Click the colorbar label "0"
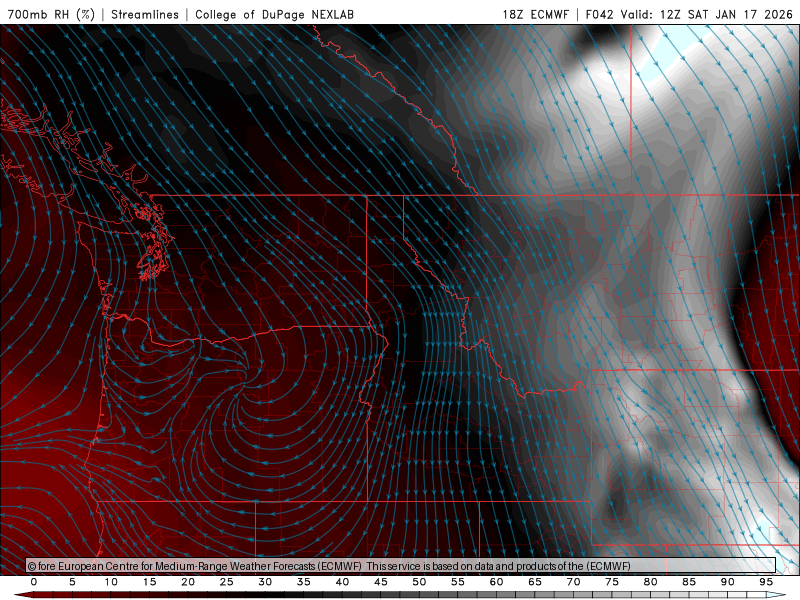 pos(34,582)
